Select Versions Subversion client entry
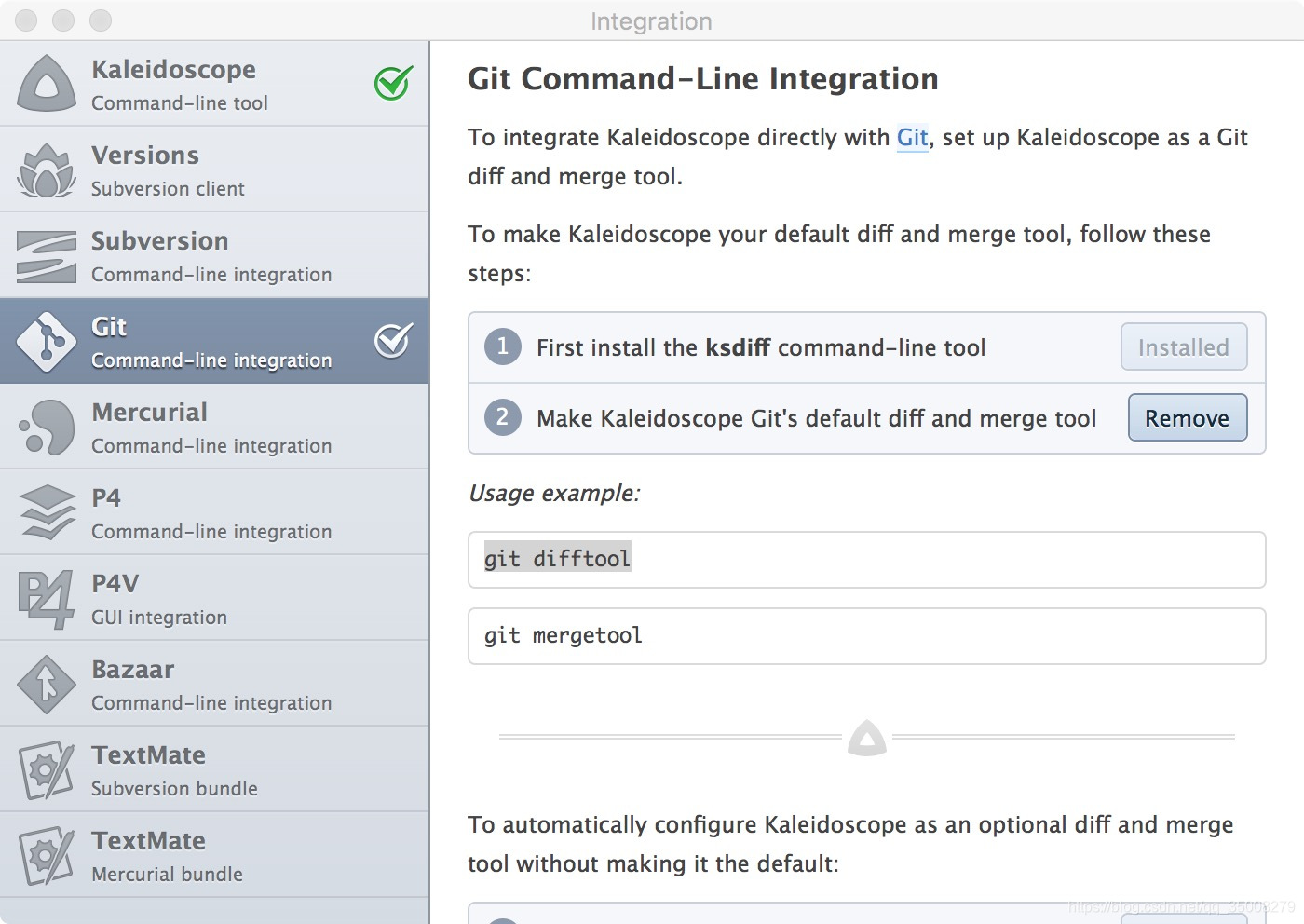Screen dimensions: 1304x924 click(x=214, y=170)
